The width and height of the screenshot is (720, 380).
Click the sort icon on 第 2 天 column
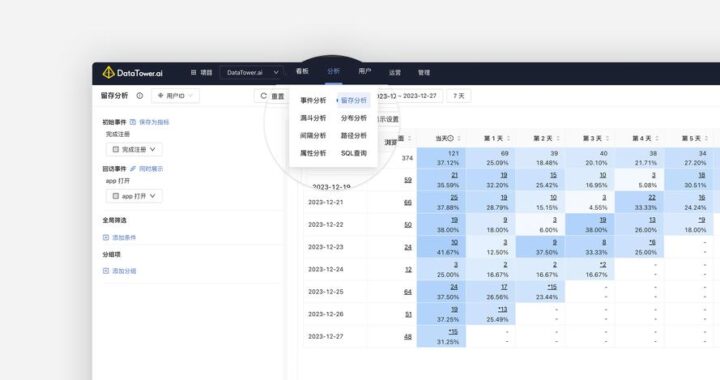[x=558, y=138]
